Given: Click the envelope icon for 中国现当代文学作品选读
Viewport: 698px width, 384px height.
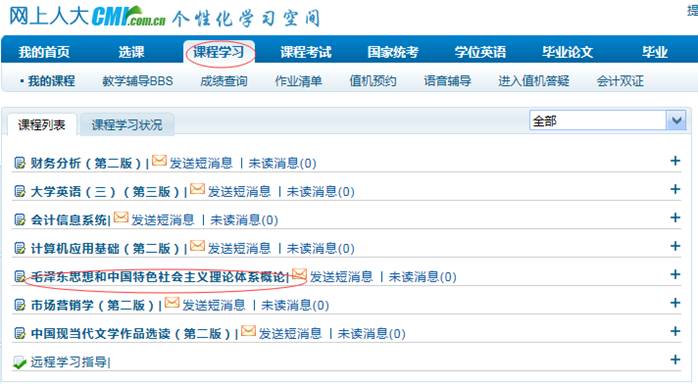Looking at the screenshot, I should [x=248, y=331].
